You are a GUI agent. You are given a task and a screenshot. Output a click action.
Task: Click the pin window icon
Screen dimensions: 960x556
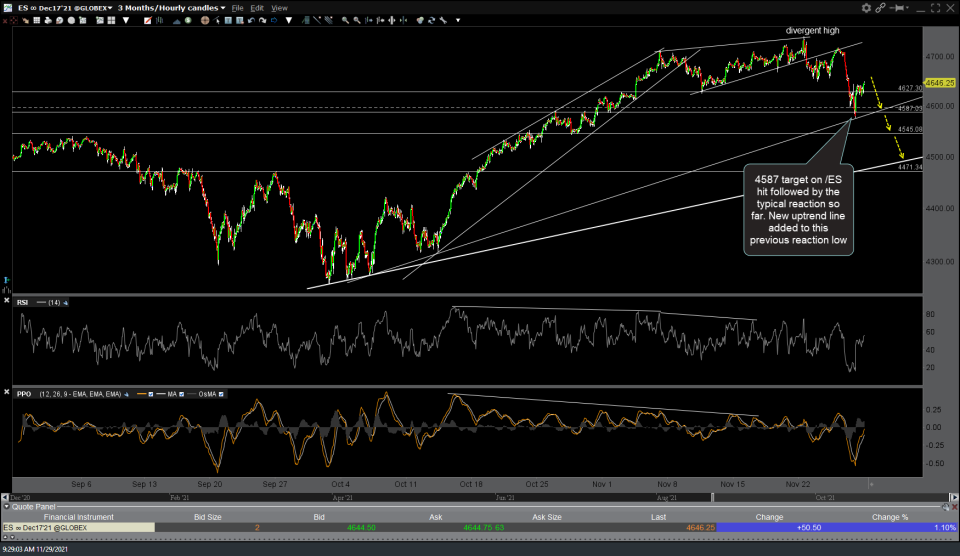pos(898,7)
